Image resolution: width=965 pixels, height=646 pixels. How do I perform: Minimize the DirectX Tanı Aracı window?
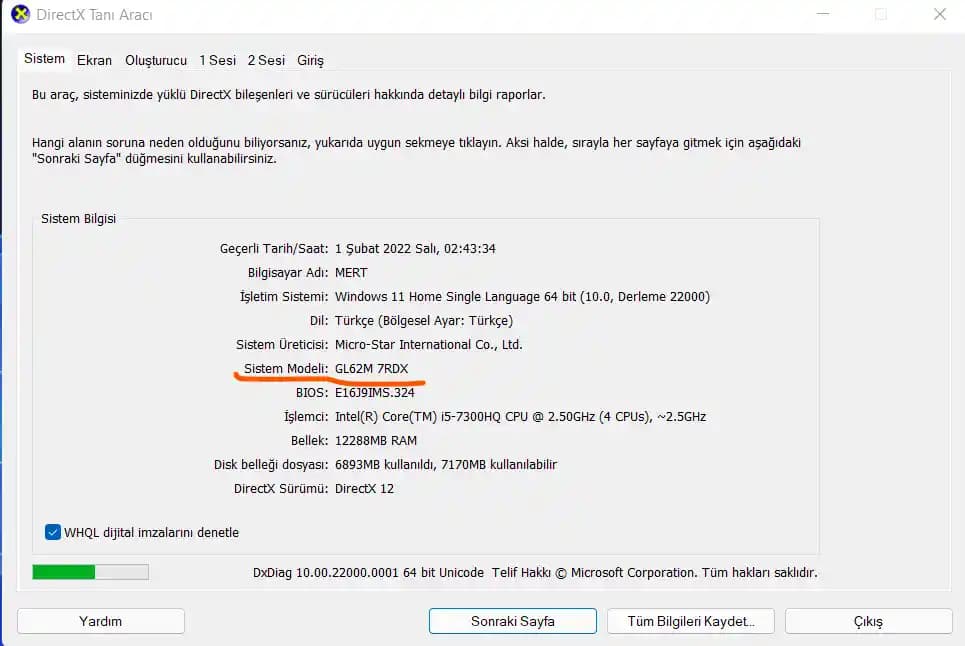click(822, 15)
